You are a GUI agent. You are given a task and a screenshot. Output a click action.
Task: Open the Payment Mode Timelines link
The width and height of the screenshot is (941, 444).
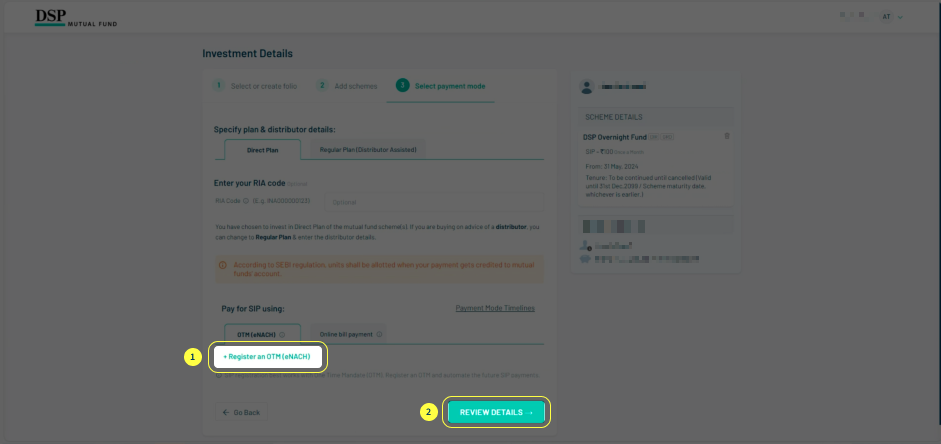(494, 308)
